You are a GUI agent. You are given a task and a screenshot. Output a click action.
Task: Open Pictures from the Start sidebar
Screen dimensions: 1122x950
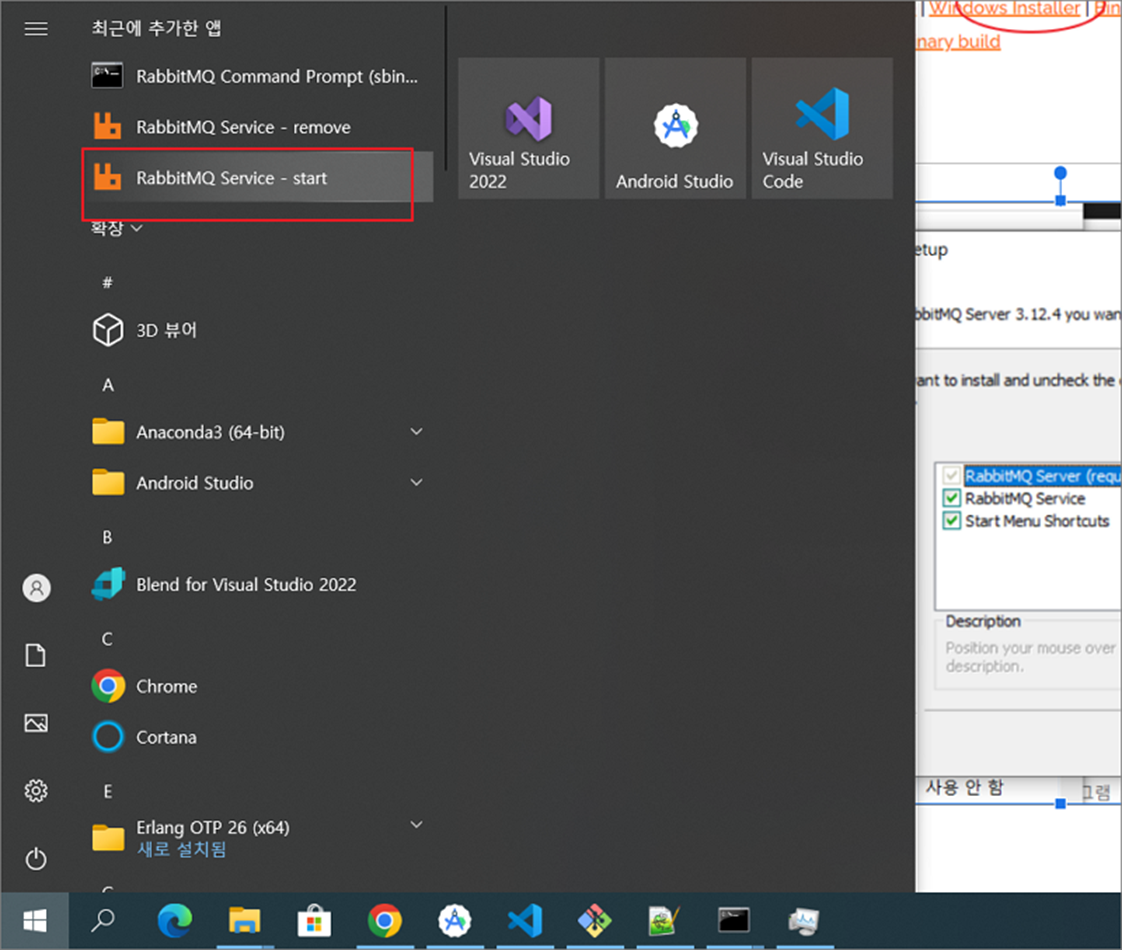(x=36, y=723)
